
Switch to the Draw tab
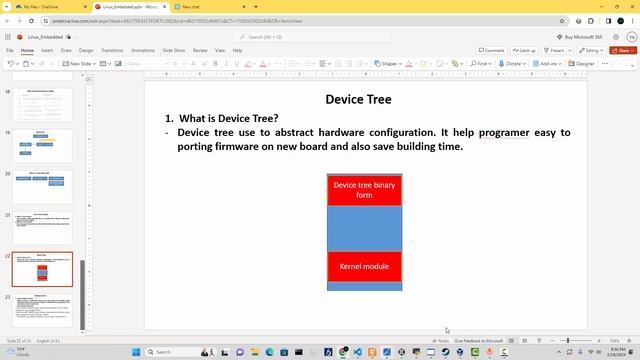[x=66, y=51]
